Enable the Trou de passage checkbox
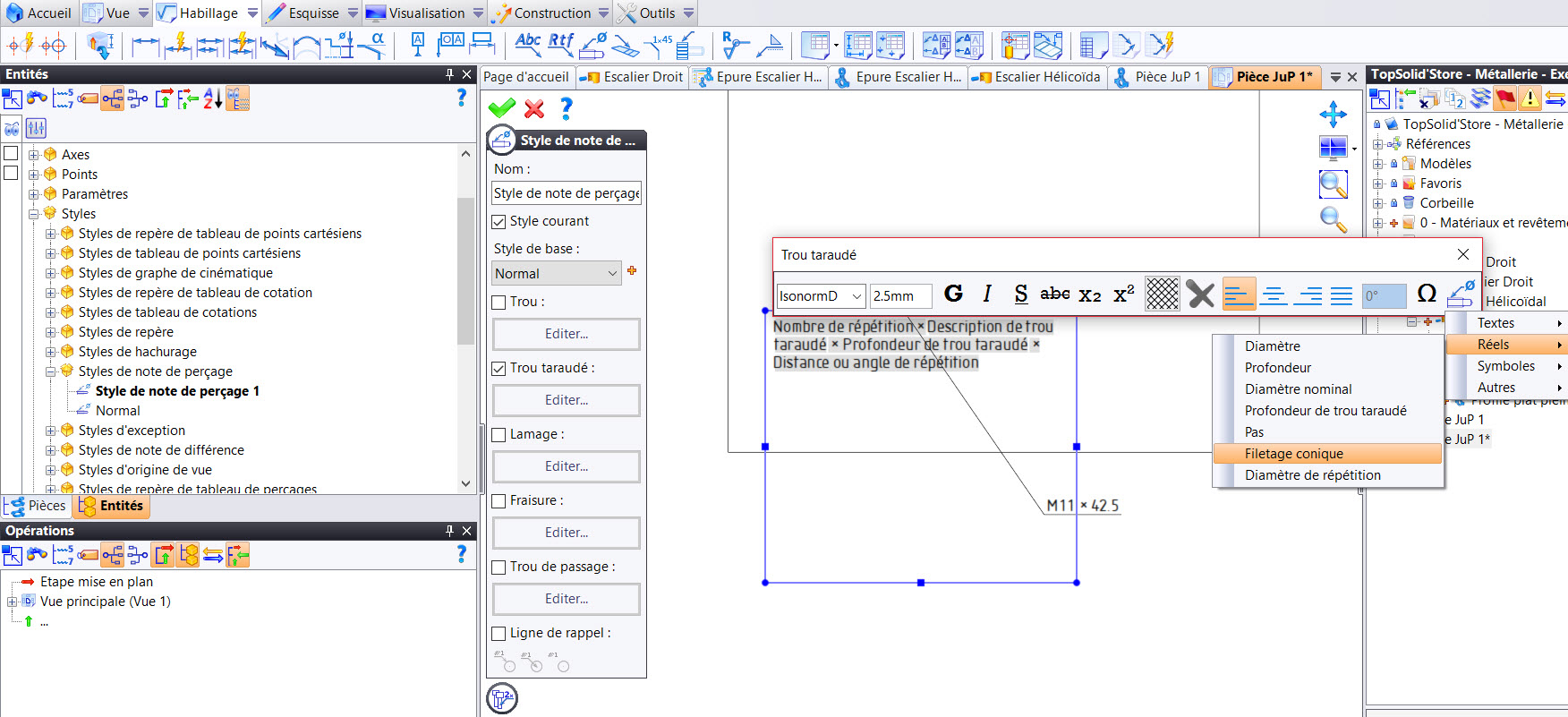The width and height of the screenshot is (1568, 717). (x=499, y=568)
